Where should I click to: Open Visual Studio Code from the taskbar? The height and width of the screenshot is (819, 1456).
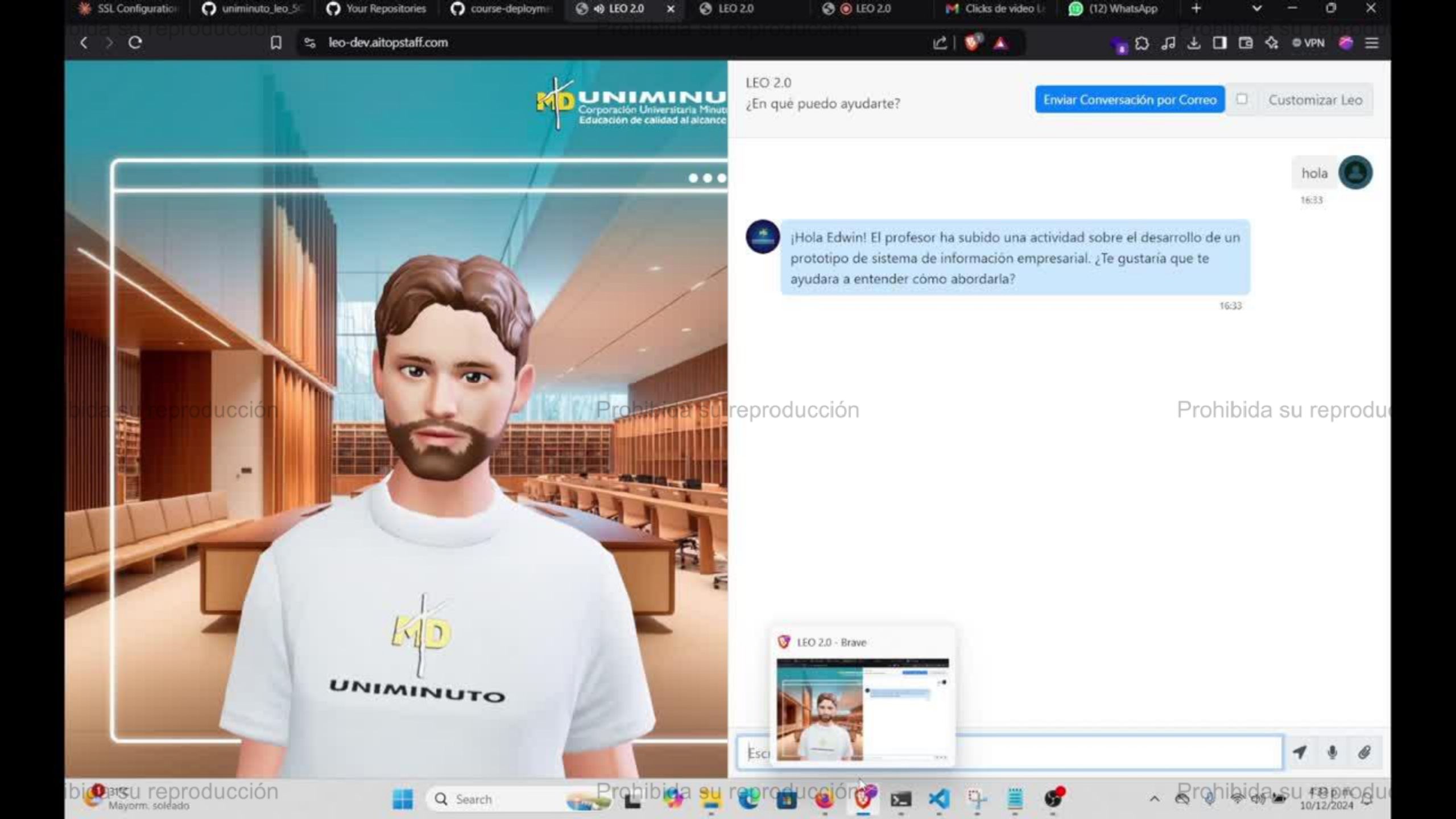pyautogui.click(x=939, y=799)
